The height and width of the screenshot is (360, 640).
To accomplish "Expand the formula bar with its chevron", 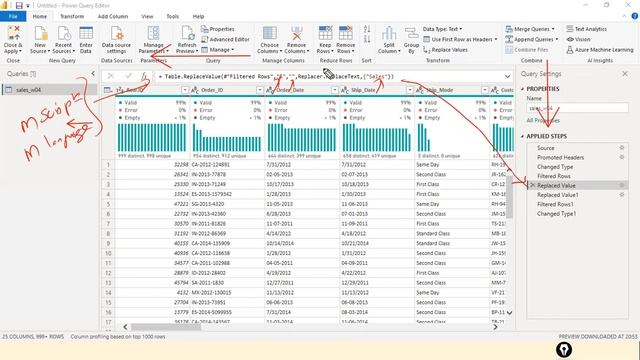I will tap(507, 76).
